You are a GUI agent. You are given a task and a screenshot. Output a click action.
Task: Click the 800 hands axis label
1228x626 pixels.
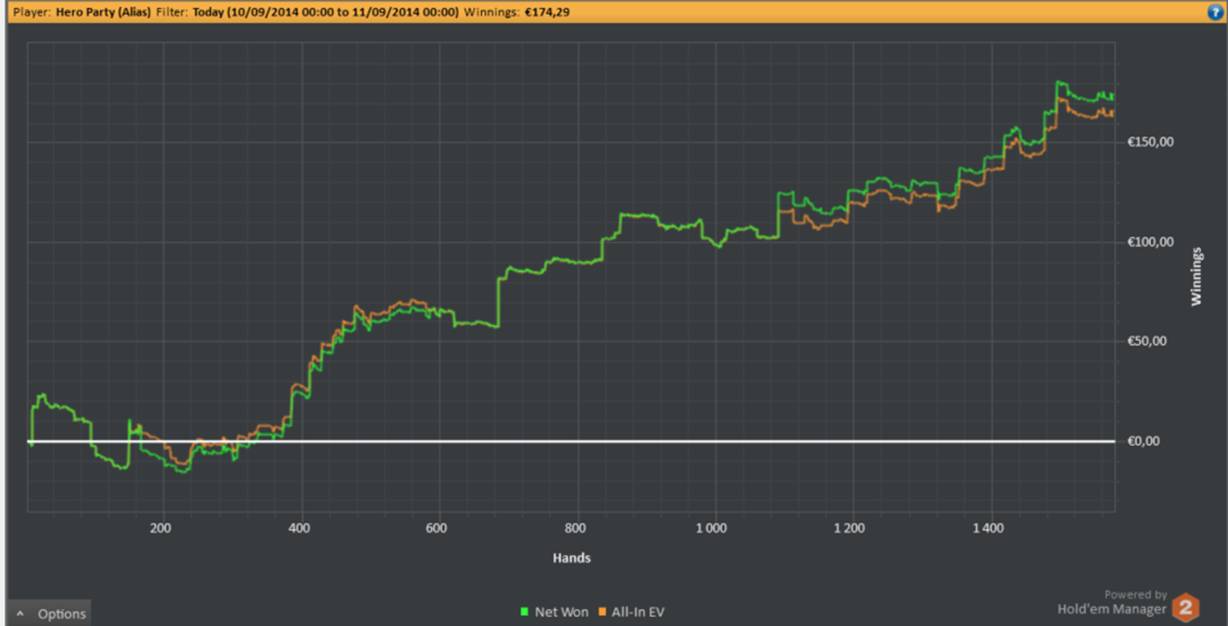point(574,527)
